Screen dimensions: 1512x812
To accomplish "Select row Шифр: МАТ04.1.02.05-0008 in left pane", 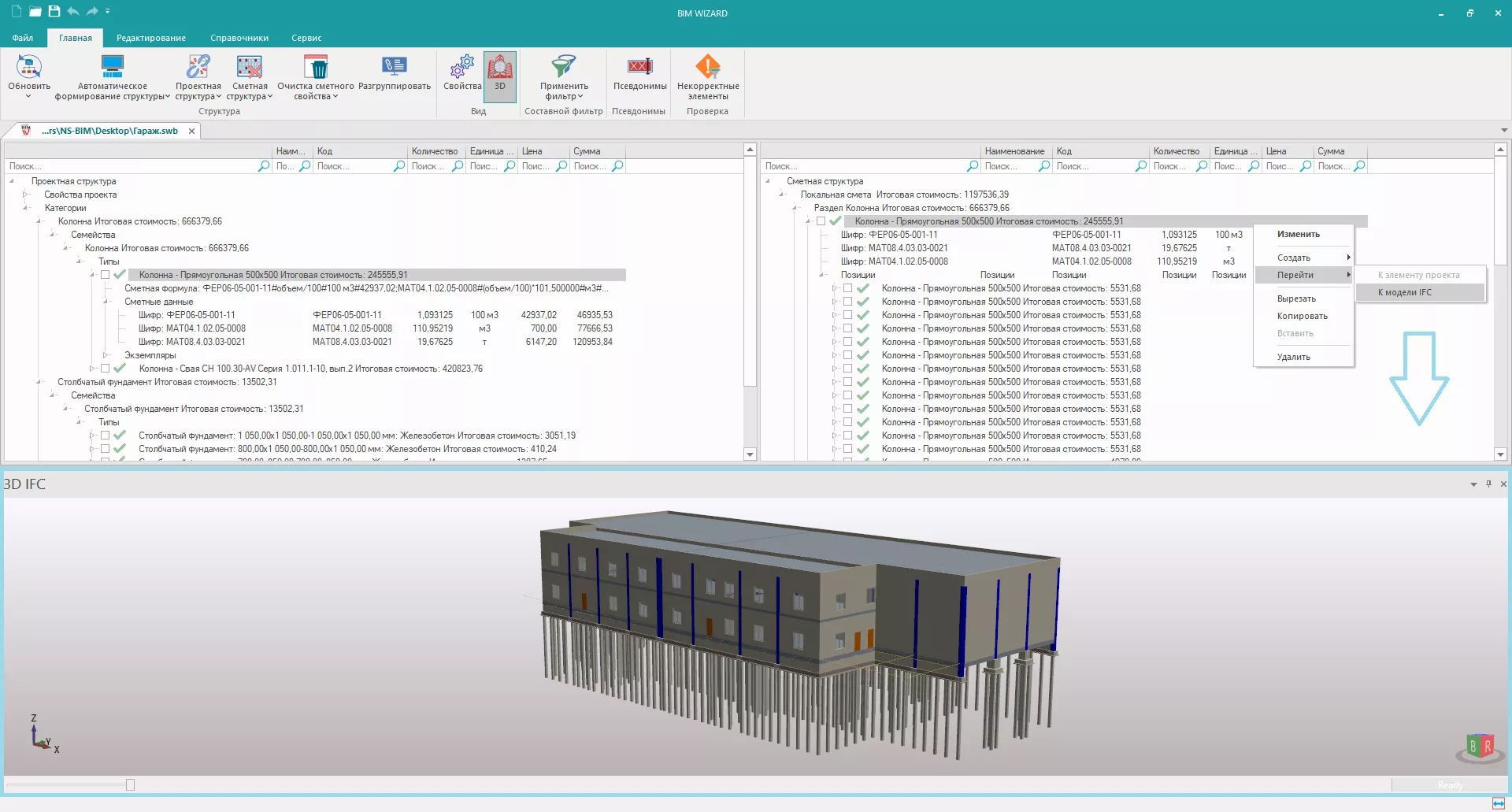I will [376, 328].
